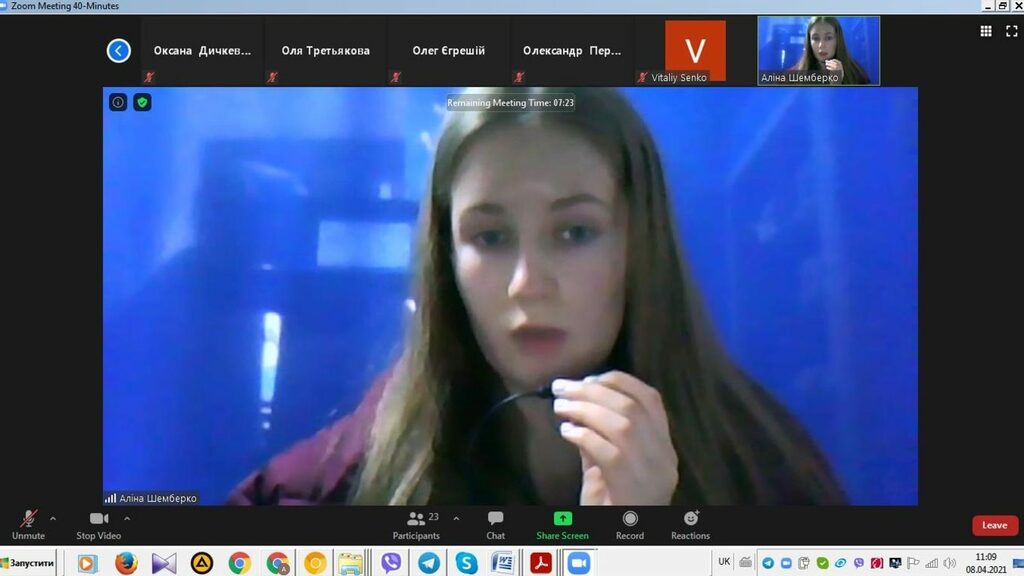This screenshot has width=1024, height=576.
Task: Select Аліна Шемберко video thumbnail
Action: (818, 50)
